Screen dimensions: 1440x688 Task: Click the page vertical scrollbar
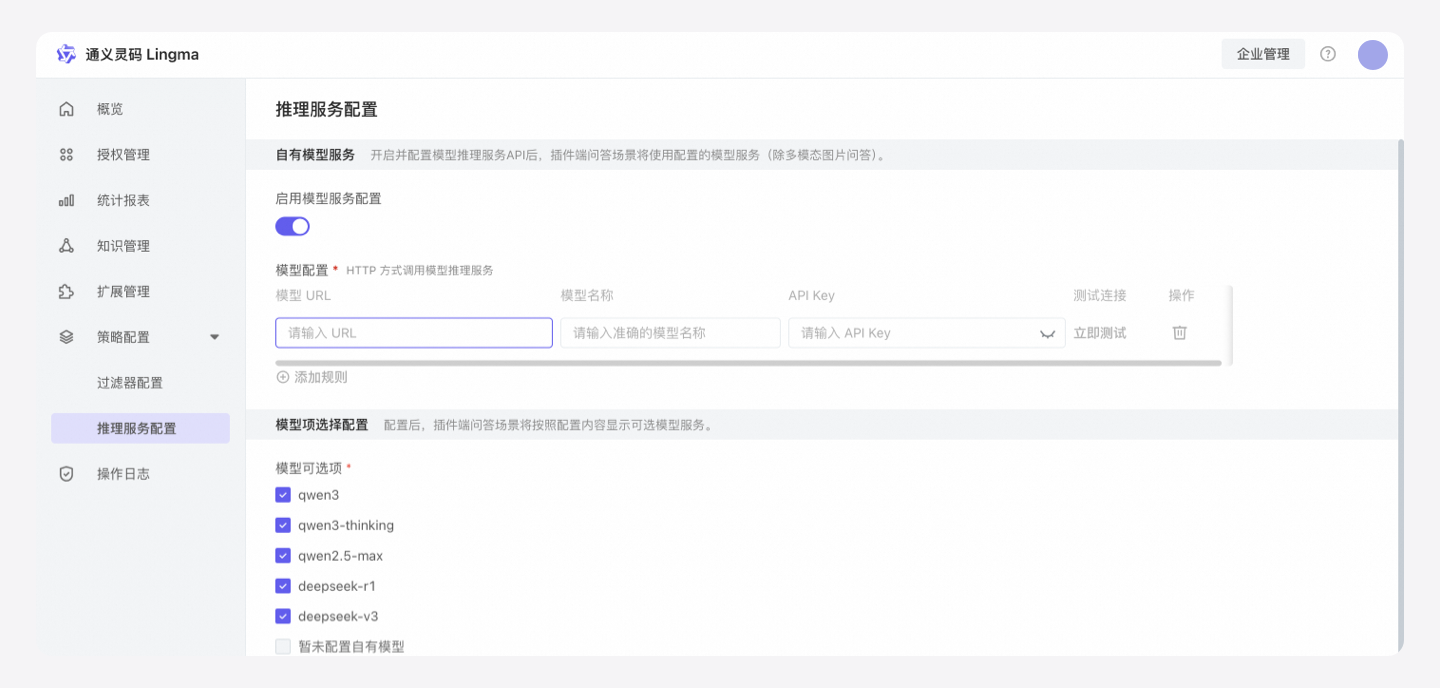tap(1400, 395)
